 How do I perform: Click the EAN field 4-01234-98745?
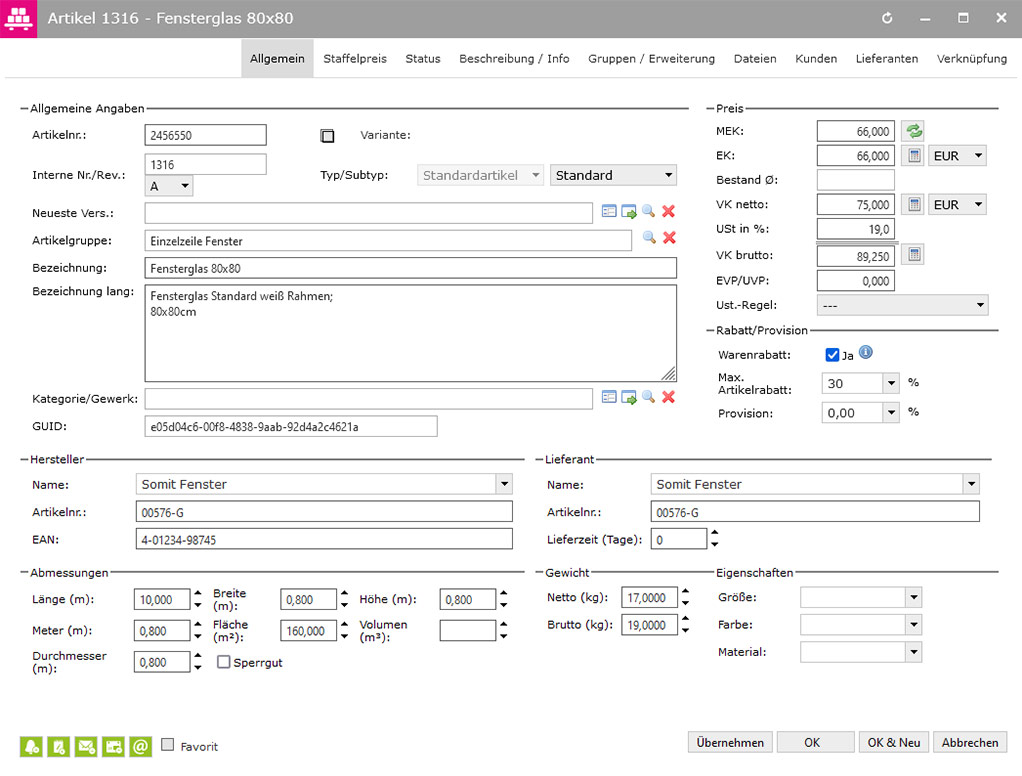click(324, 539)
